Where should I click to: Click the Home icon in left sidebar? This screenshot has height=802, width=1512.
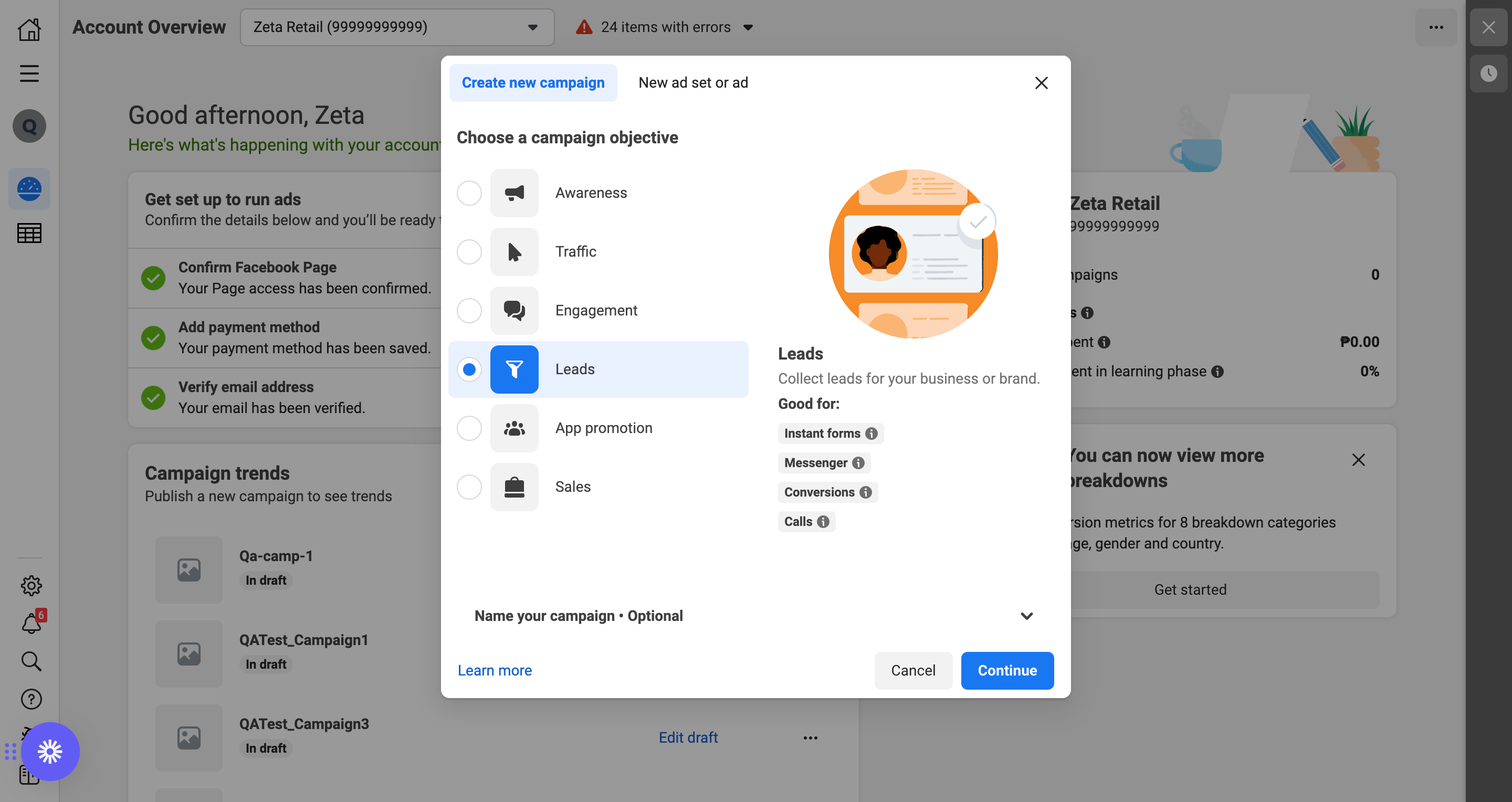pyautogui.click(x=29, y=29)
